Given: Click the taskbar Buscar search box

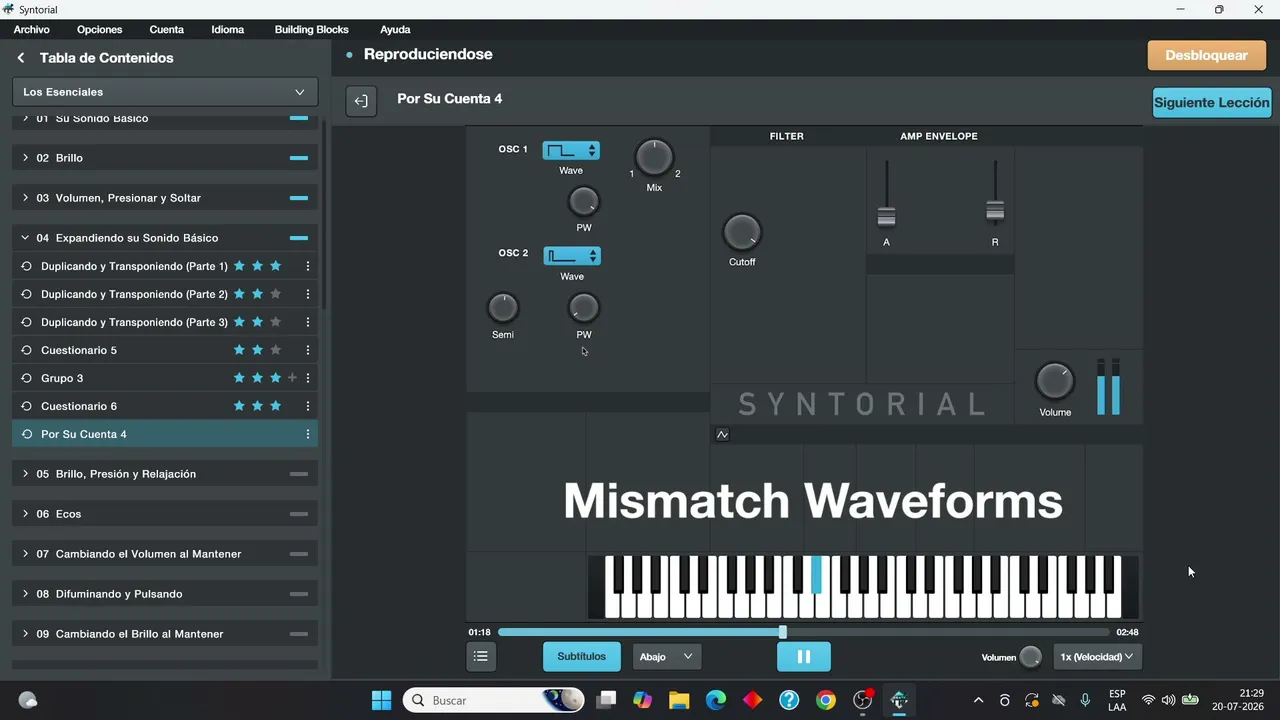Looking at the screenshot, I should tap(494, 700).
